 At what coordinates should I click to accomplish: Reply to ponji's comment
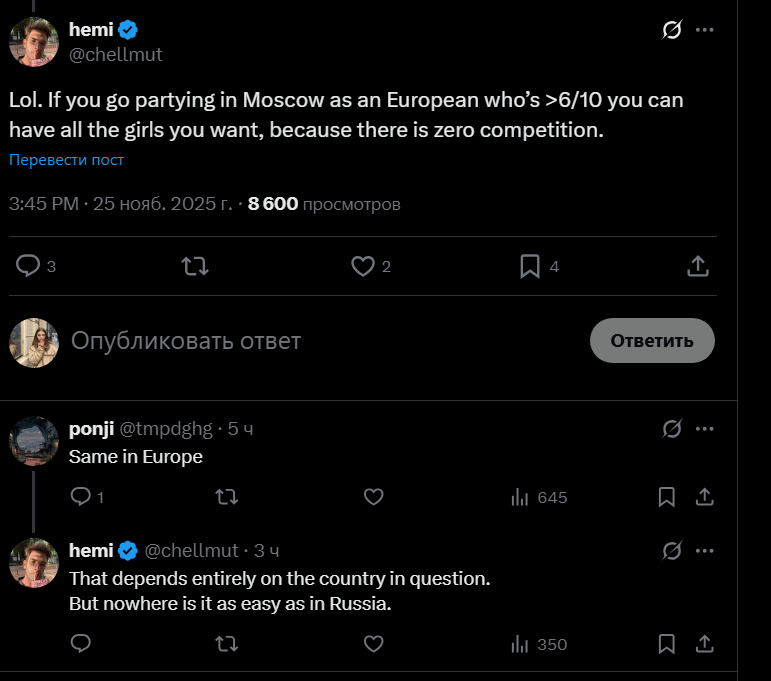click(81, 497)
